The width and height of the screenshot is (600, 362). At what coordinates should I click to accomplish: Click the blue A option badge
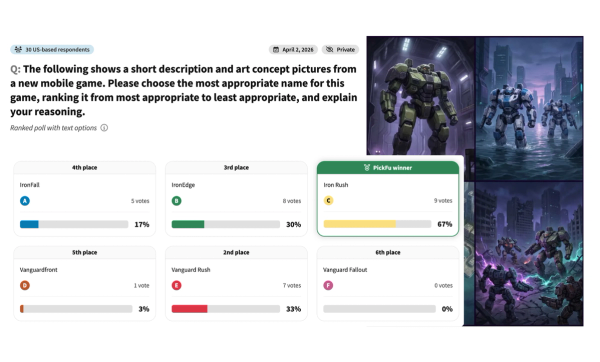pyautogui.click(x=25, y=201)
